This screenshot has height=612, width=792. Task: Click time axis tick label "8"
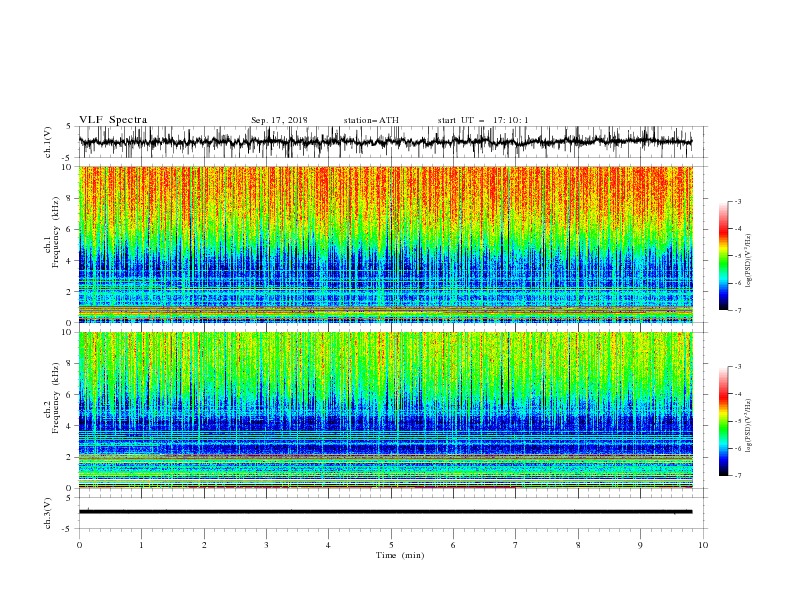pos(578,545)
